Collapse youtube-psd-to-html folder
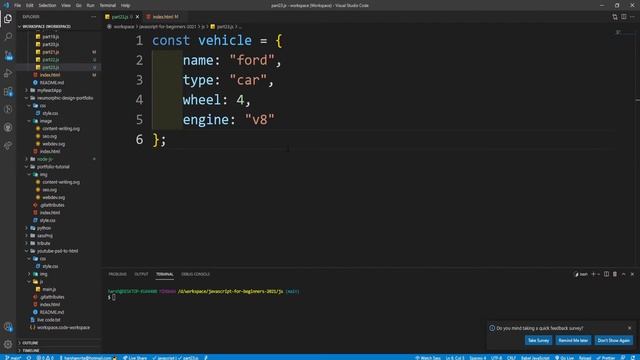This screenshot has width=640, height=360. [58, 251]
